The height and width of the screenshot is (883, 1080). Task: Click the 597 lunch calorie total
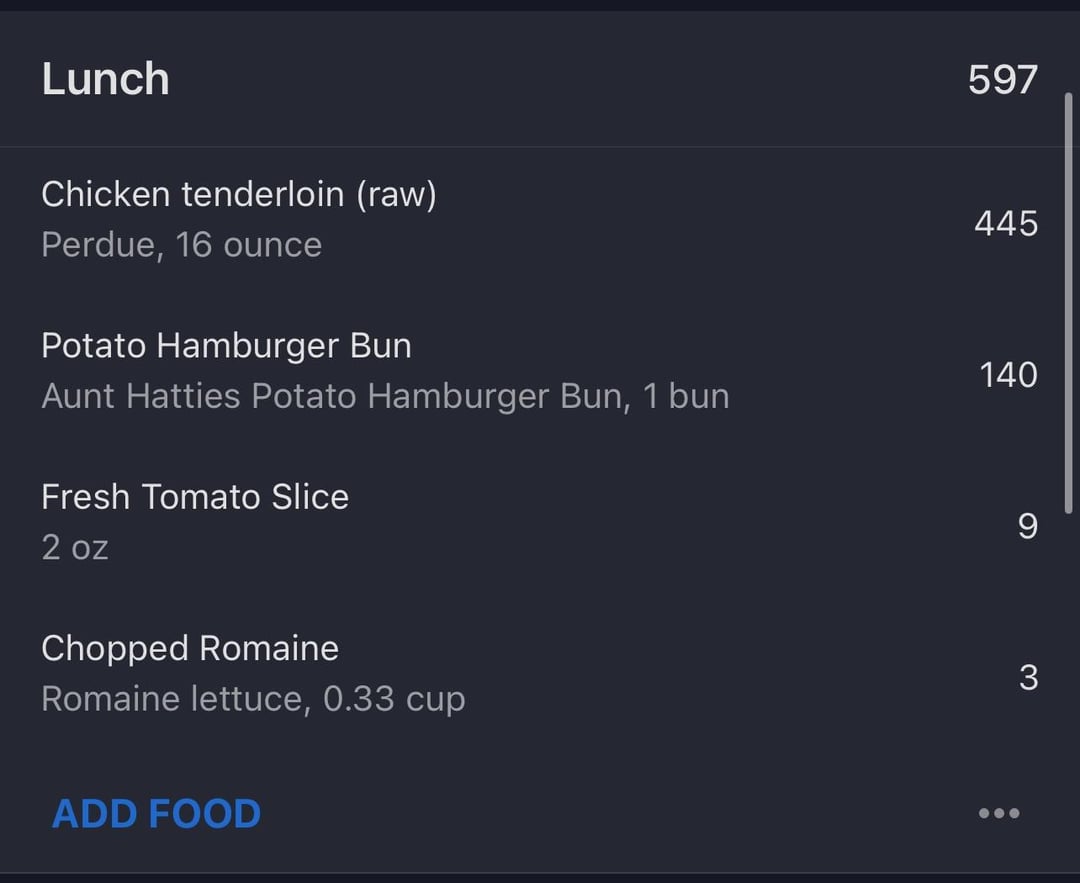click(1002, 80)
